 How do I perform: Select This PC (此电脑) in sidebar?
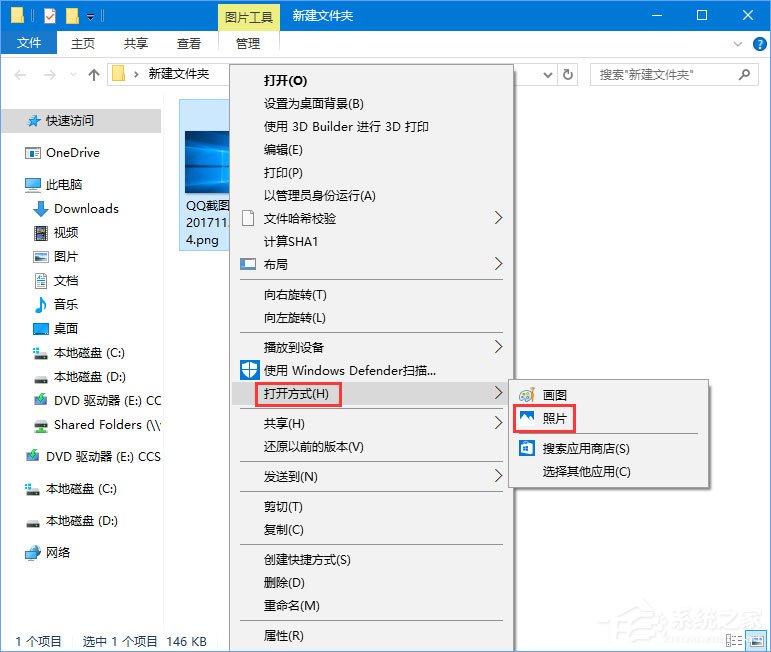click(x=64, y=184)
